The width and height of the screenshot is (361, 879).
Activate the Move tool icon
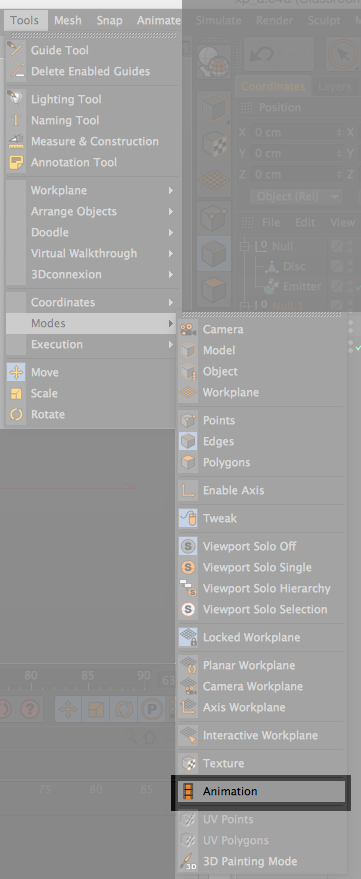point(16,372)
